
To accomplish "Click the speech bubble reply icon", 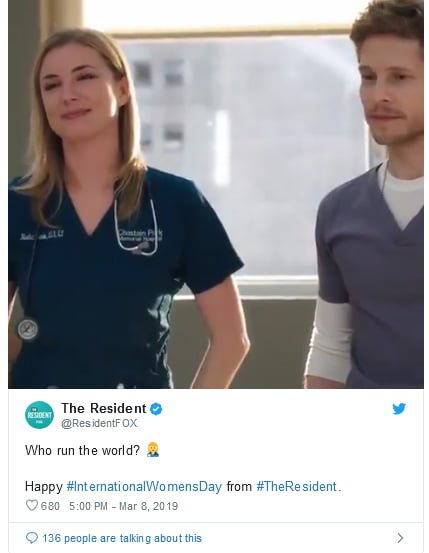I will (32, 538).
